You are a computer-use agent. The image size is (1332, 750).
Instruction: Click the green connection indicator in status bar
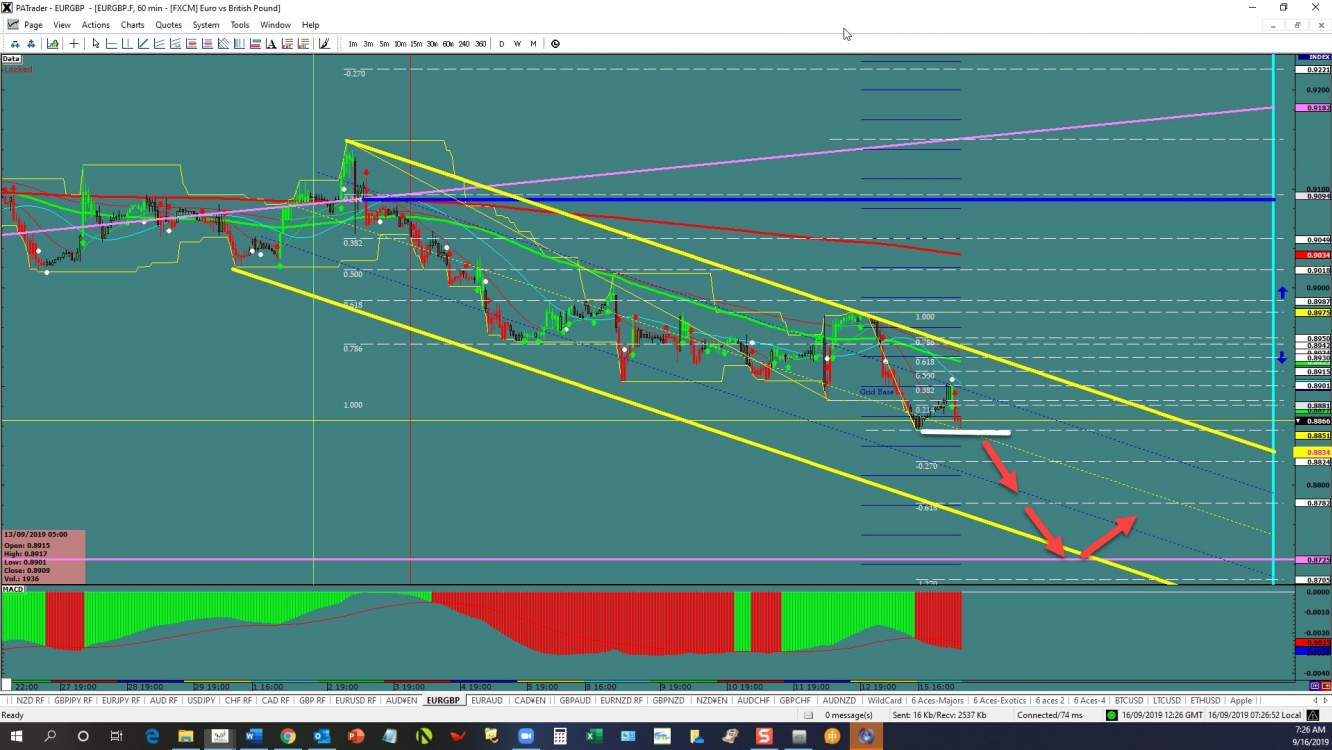[x=1112, y=715]
